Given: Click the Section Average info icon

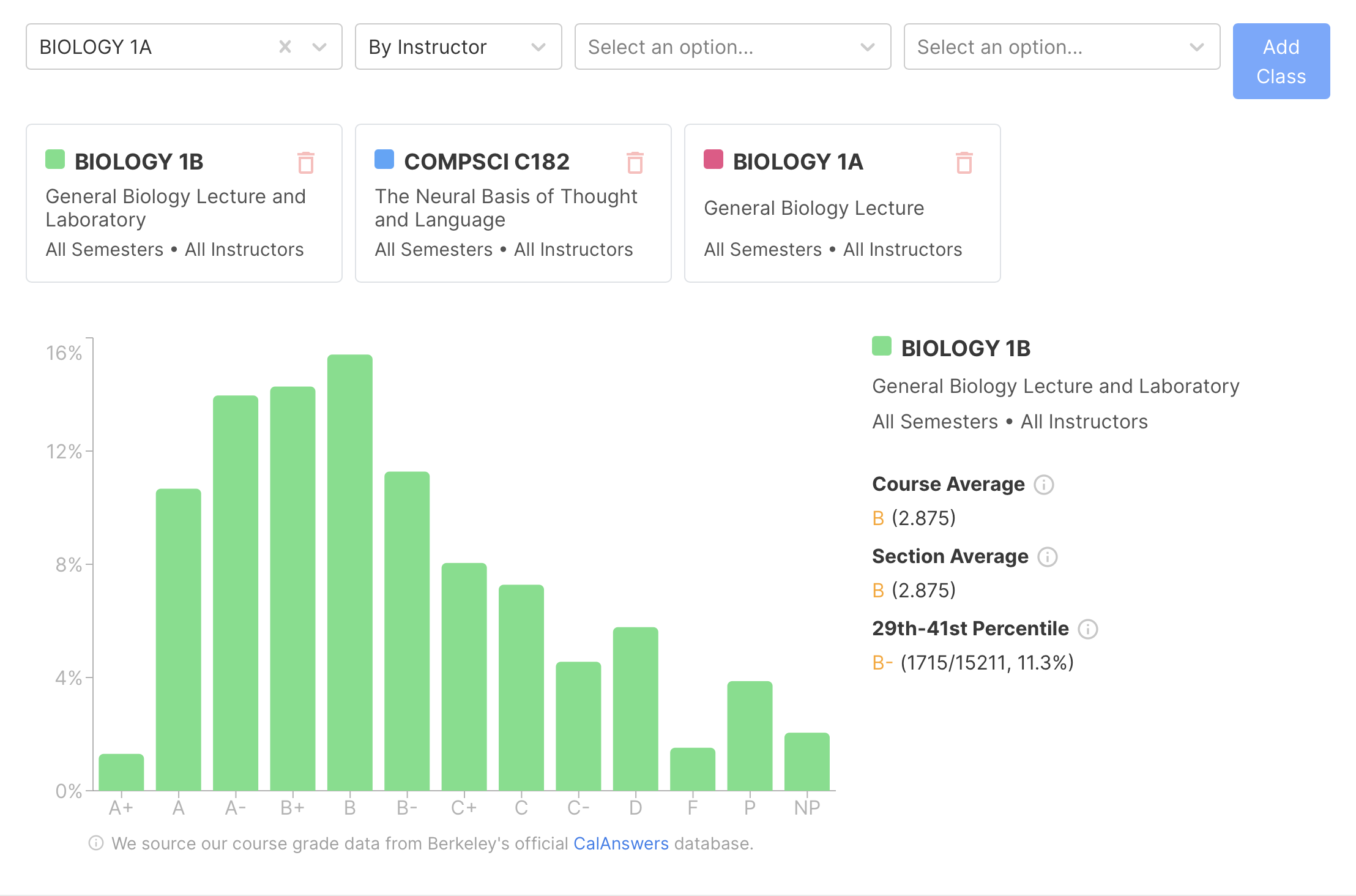Looking at the screenshot, I should coord(1047,557).
